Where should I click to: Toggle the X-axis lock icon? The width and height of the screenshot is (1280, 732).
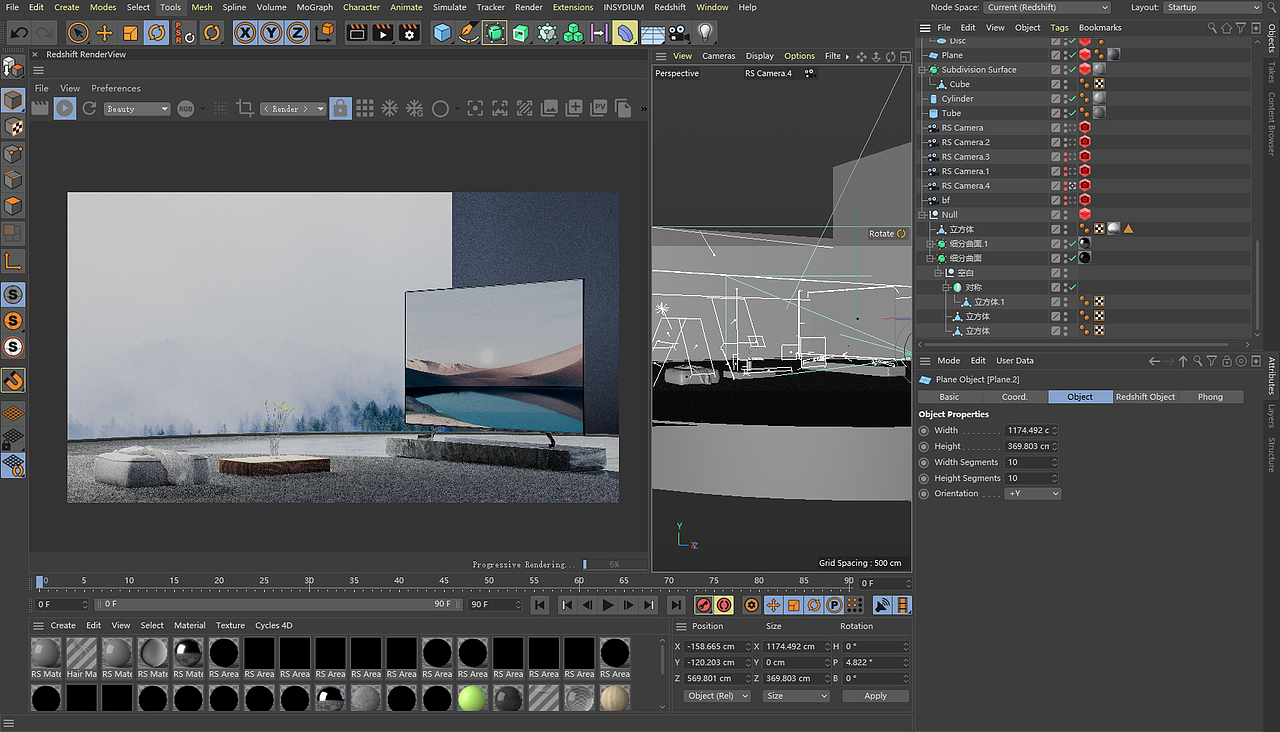245,33
